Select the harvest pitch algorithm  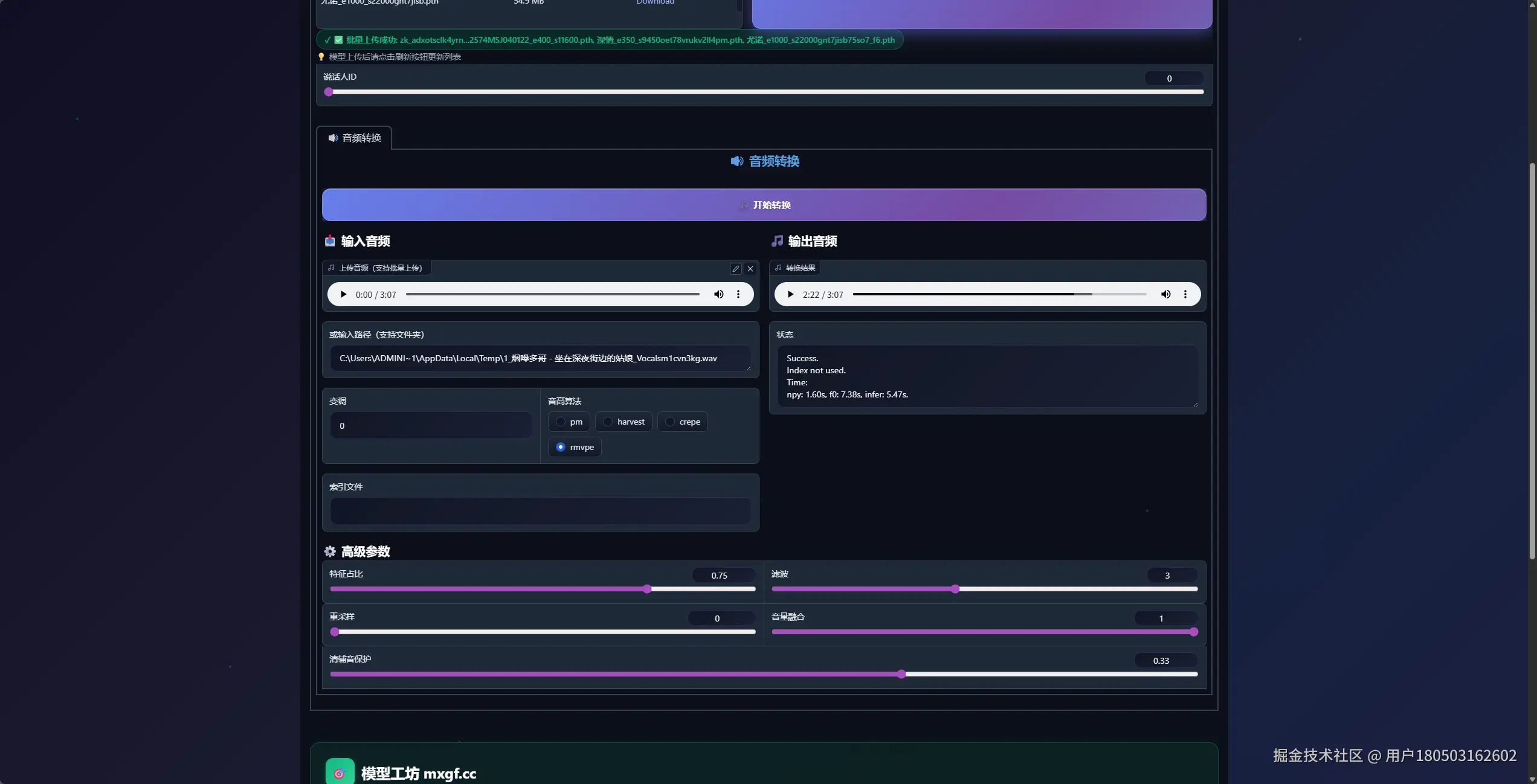[608, 422]
